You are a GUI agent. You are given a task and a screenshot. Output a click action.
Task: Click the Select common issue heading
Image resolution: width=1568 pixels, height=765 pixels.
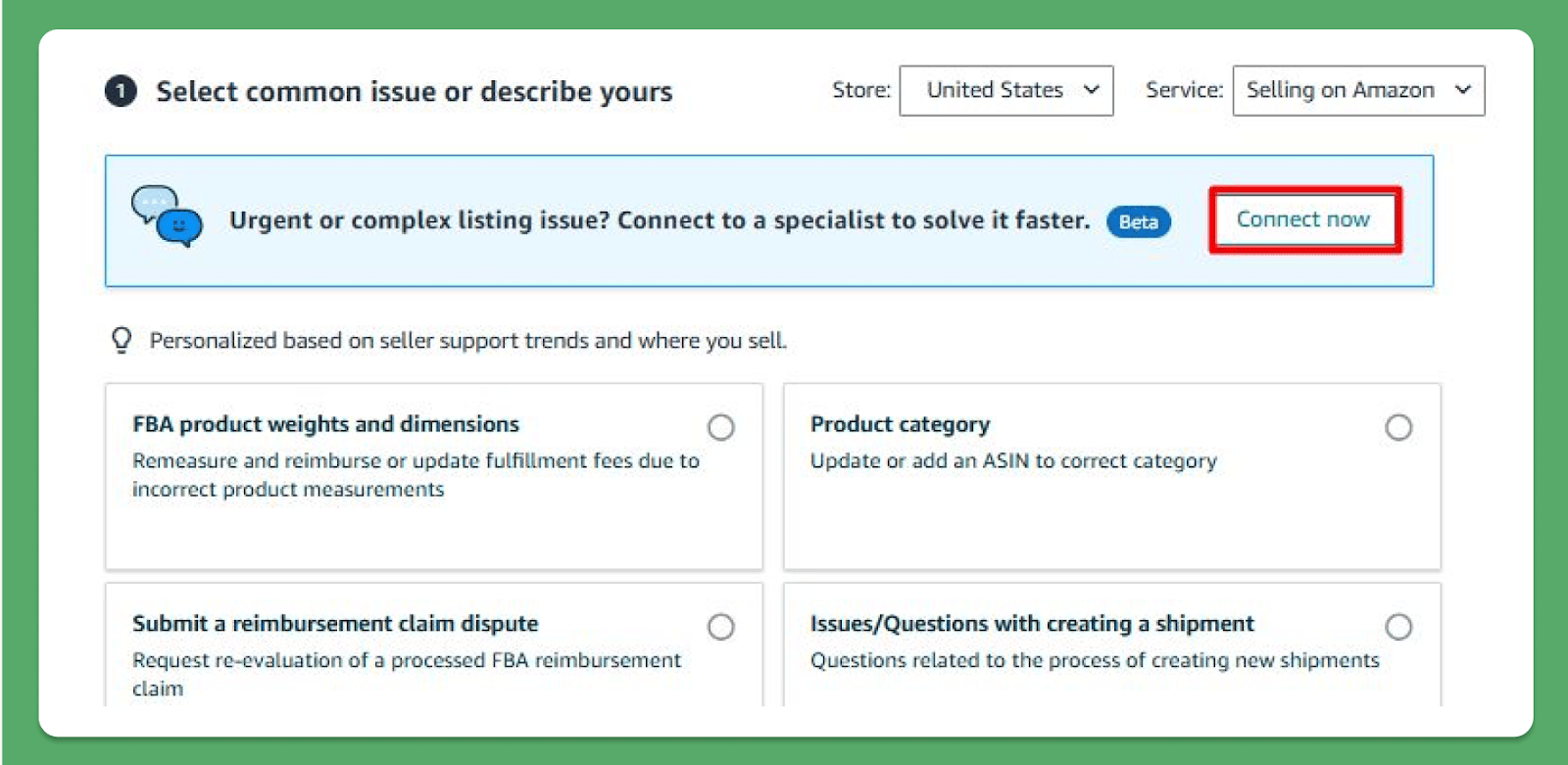tap(414, 92)
